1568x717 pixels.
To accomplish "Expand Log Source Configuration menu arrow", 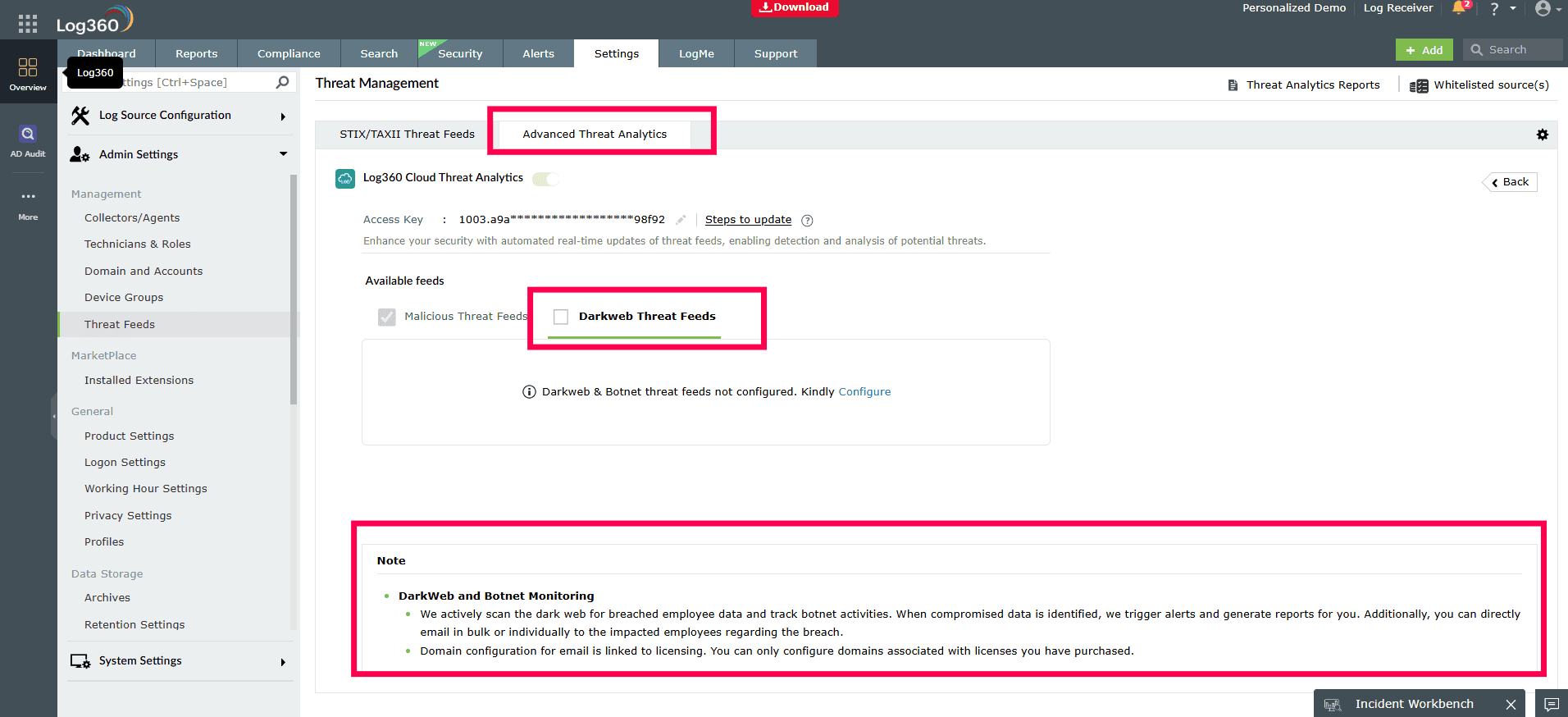I will pyautogui.click(x=283, y=116).
